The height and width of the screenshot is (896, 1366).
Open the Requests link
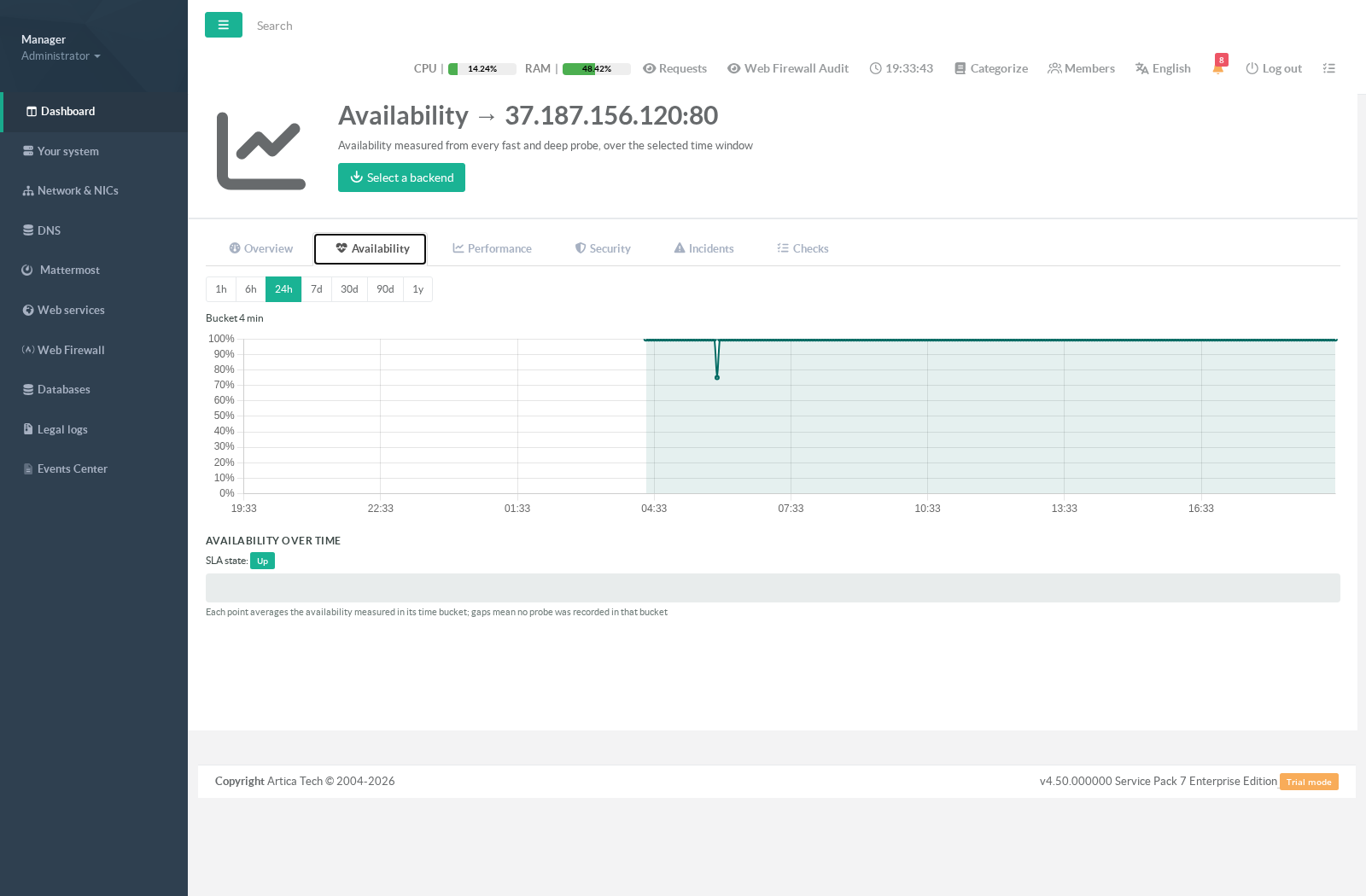674,68
